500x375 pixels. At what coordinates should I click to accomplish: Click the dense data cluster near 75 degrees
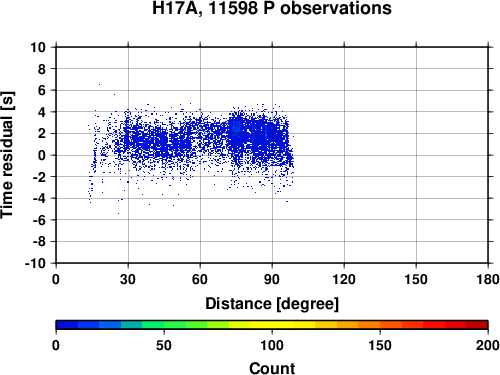tap(237, 130)
